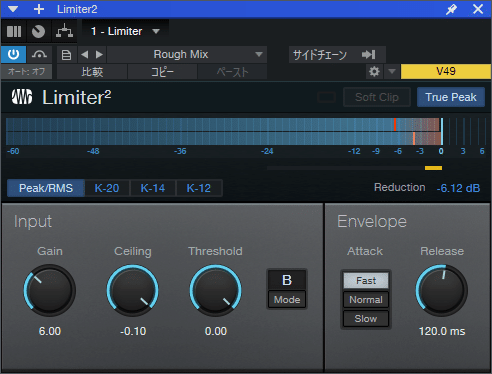
Task: Click the yellow V49 field
Action: (446, 71)
